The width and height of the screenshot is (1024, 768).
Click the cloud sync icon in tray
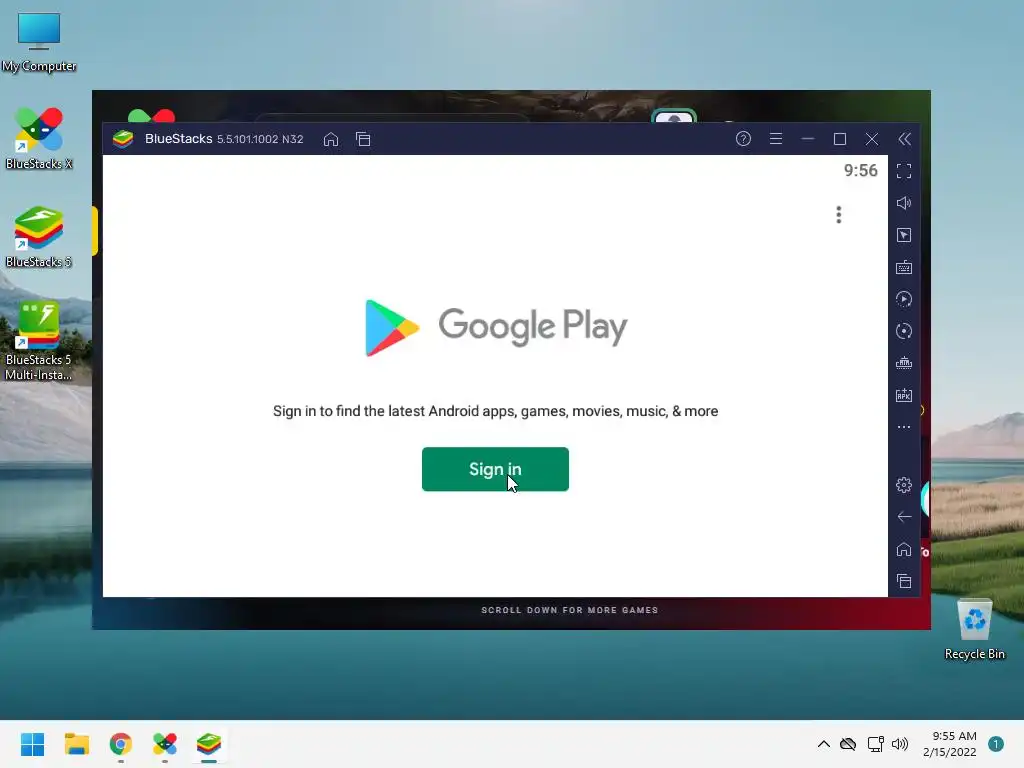[x=848, y=744]
